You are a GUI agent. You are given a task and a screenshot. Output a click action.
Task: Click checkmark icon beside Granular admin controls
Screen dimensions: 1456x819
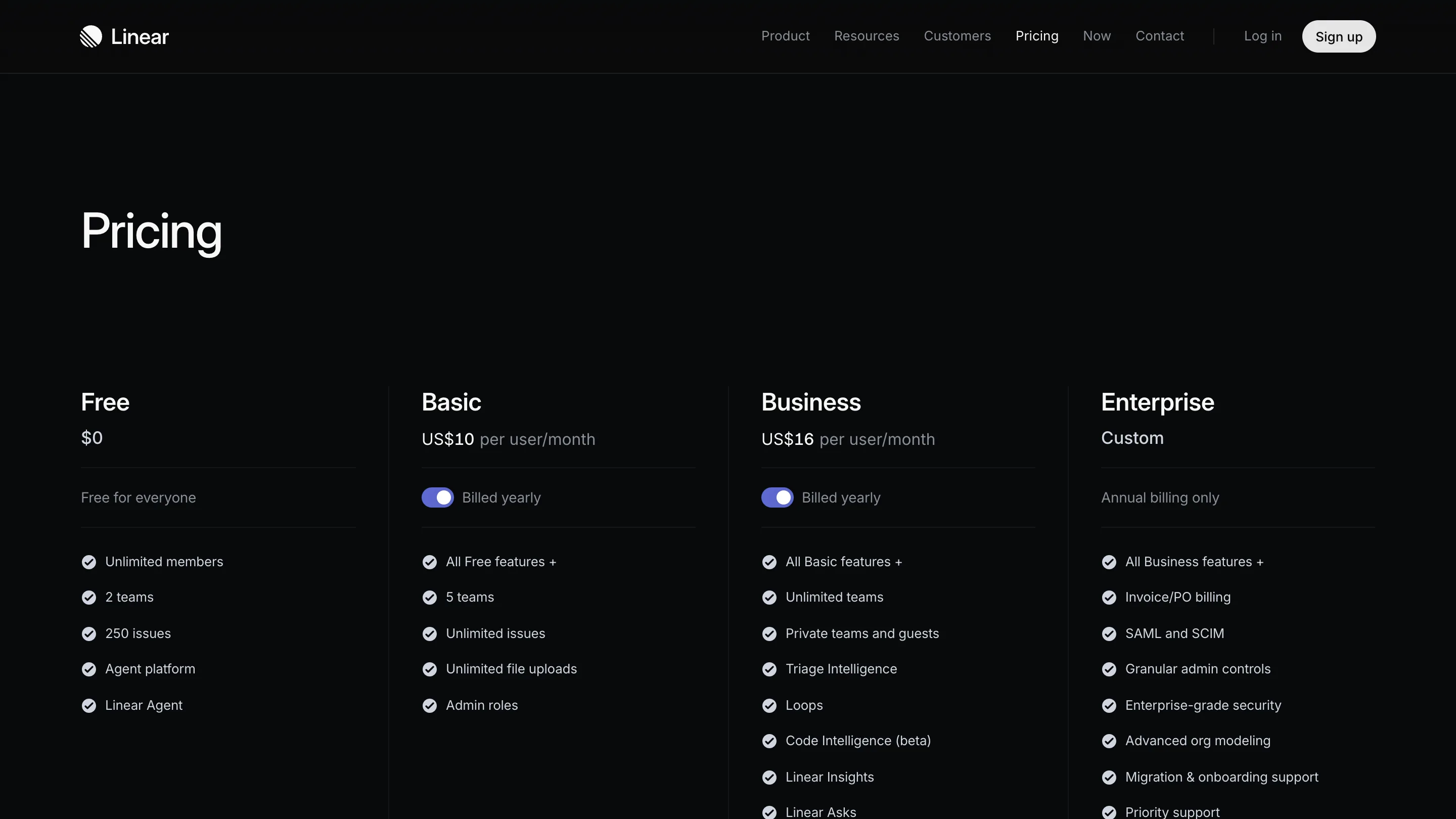click(x=1109, y=669)
